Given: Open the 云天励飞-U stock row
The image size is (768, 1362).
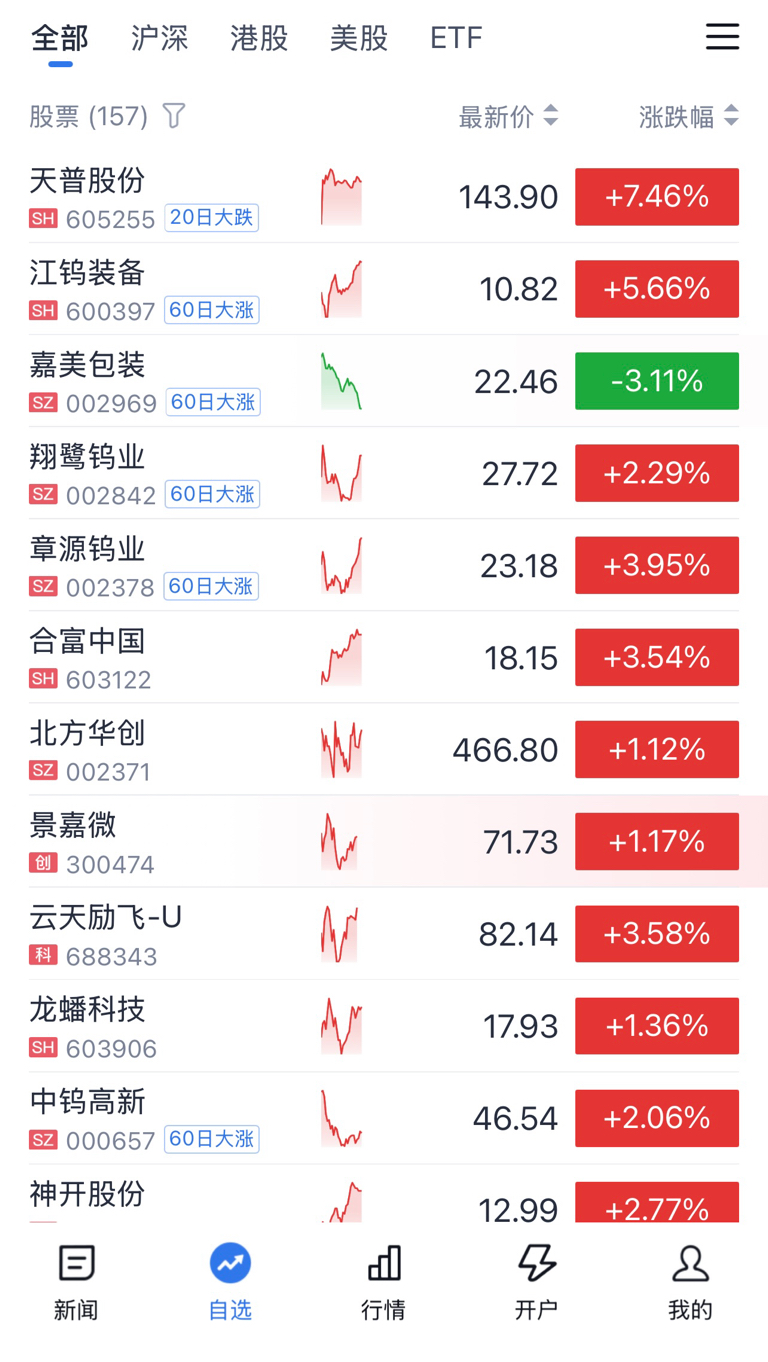Looking at the screenshot, I should 384,934.
